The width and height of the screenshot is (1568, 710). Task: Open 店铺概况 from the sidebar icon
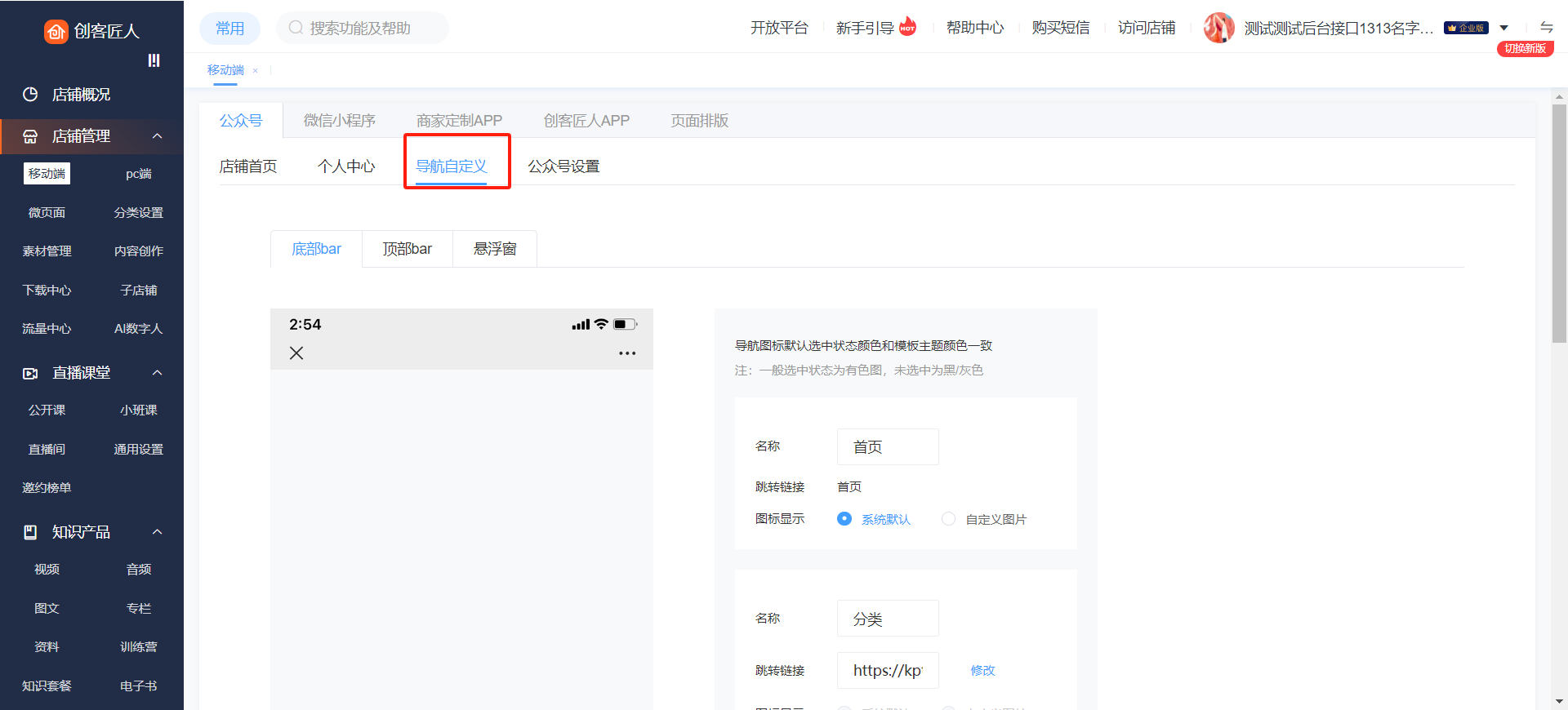(30, 95)
